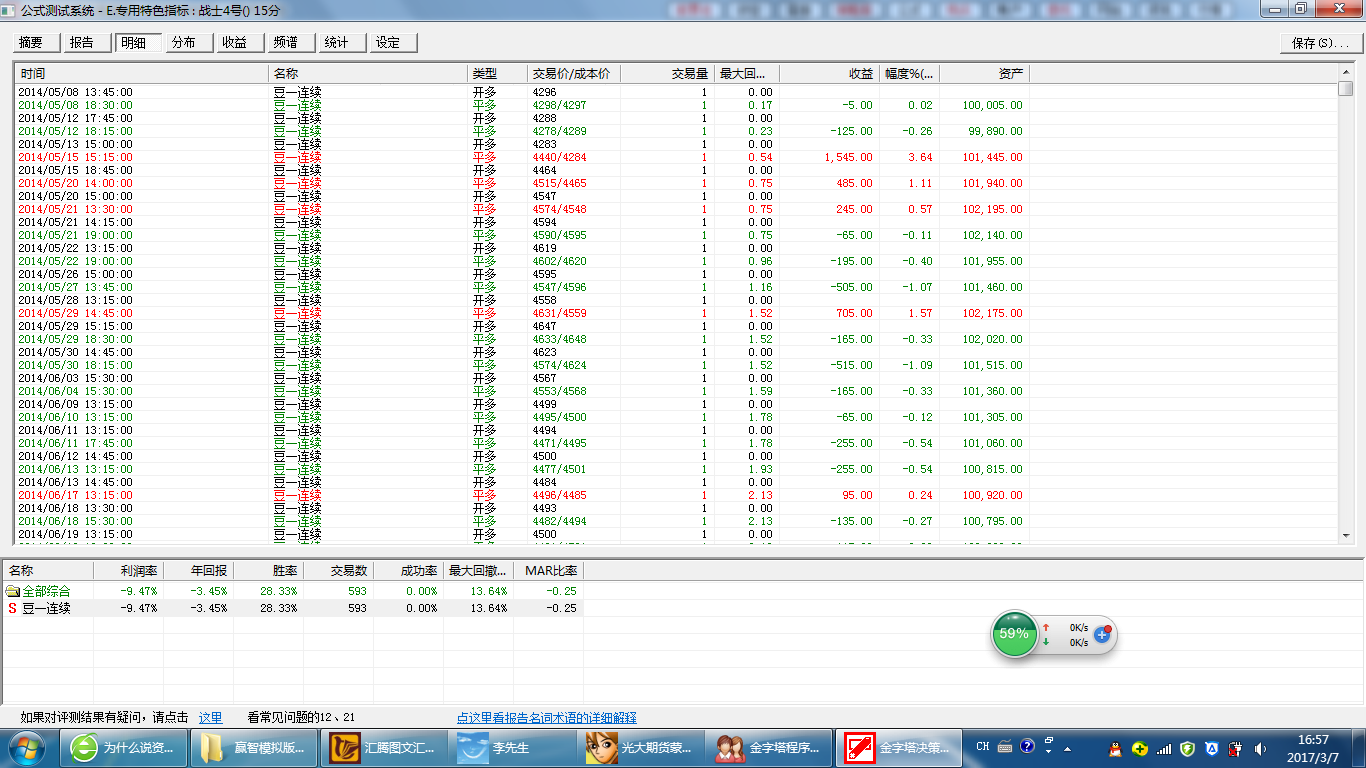Open 金字塔决策 app in the taskbar
The width and height of the screenshot is (1366, 768).
click(897, 747)
